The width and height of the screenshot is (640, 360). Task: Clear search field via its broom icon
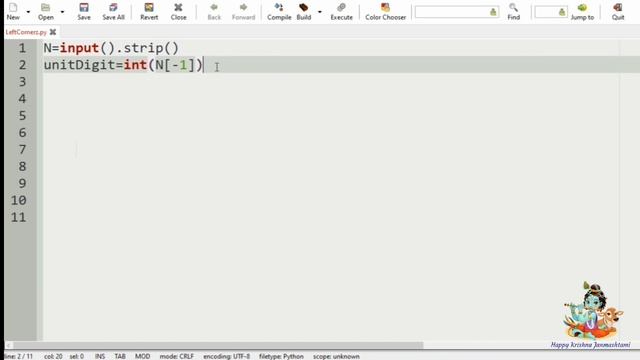pos(493,12)
